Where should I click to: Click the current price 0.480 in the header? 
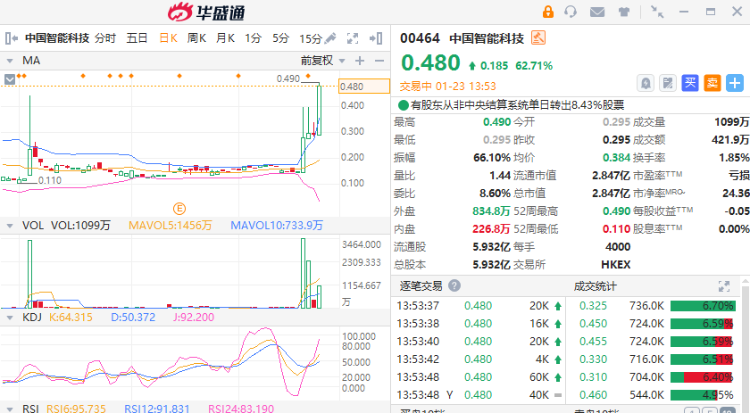tap(430, 63)
